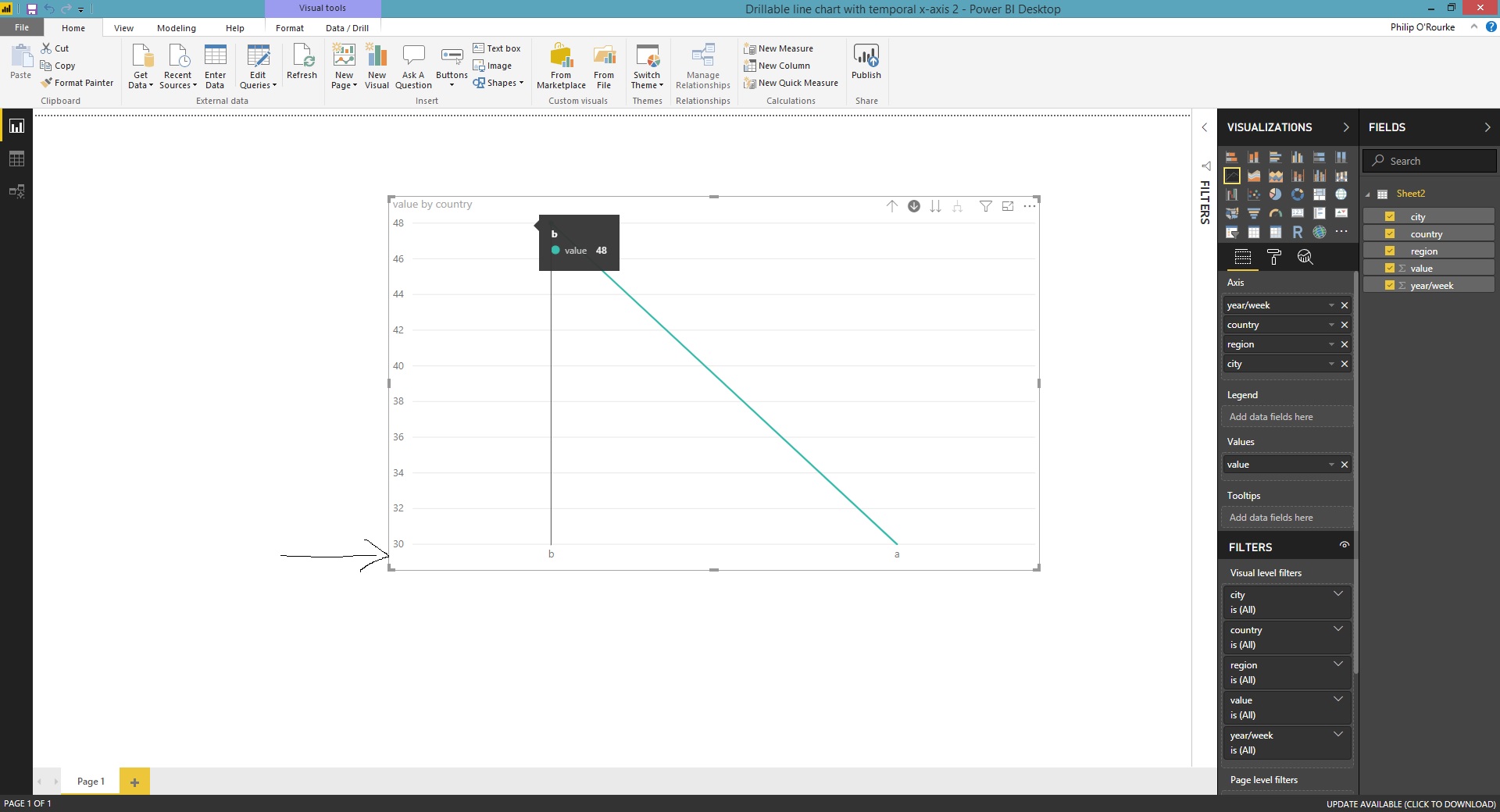This screenshot has height=812, width=1500.
Task: Click New Measure
Action: (778, 48)
